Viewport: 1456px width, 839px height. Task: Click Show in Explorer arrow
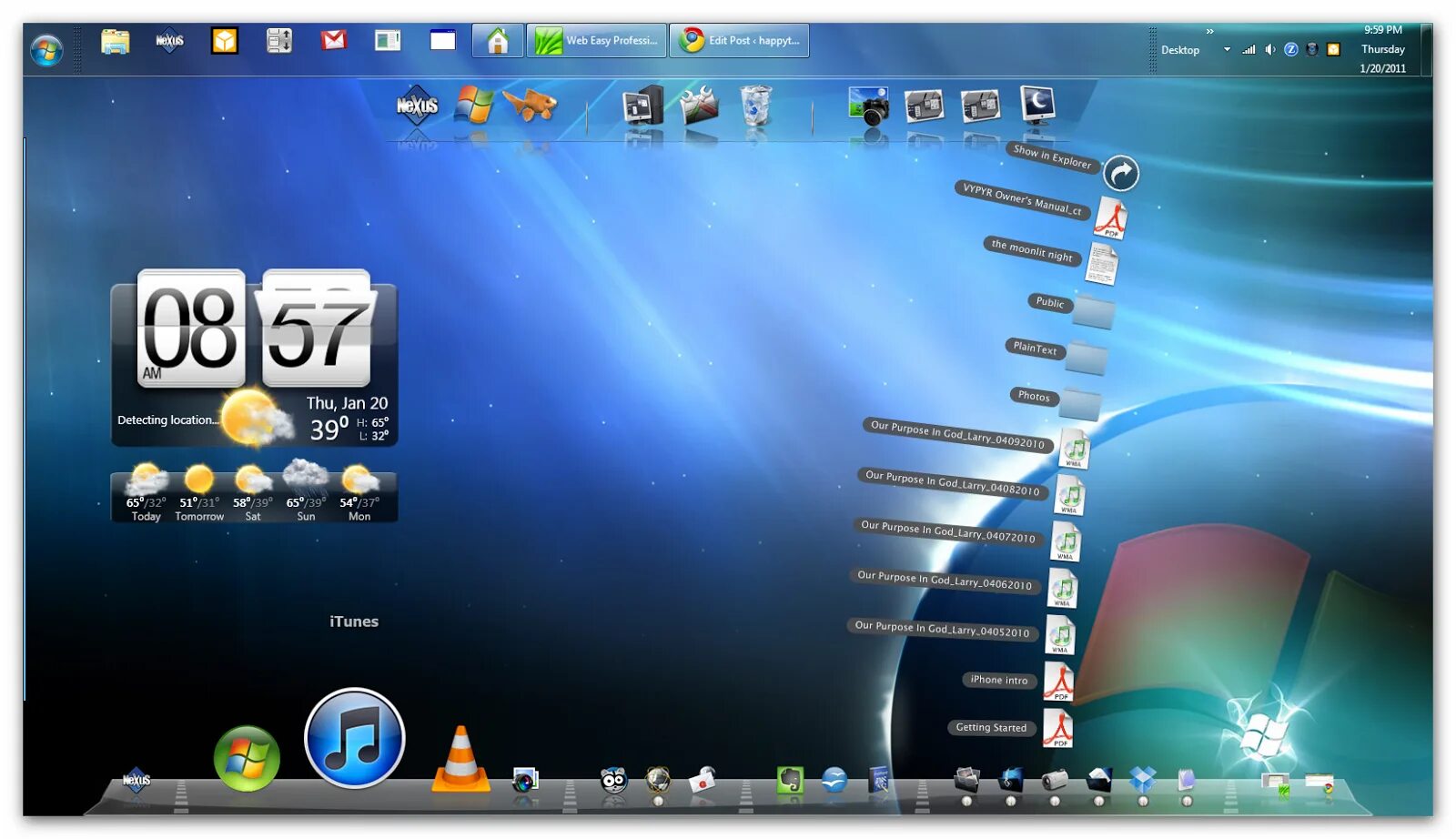coord(1121,173)
